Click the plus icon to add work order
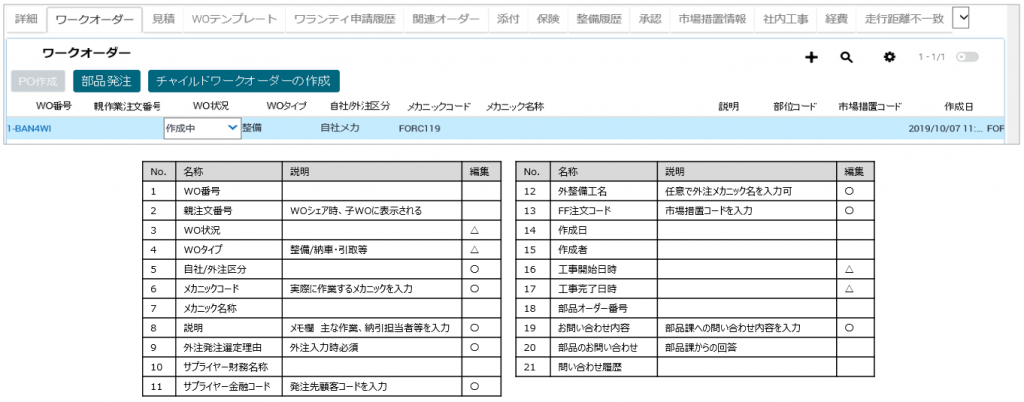The image size is (1024, 402). coord(812,58)
